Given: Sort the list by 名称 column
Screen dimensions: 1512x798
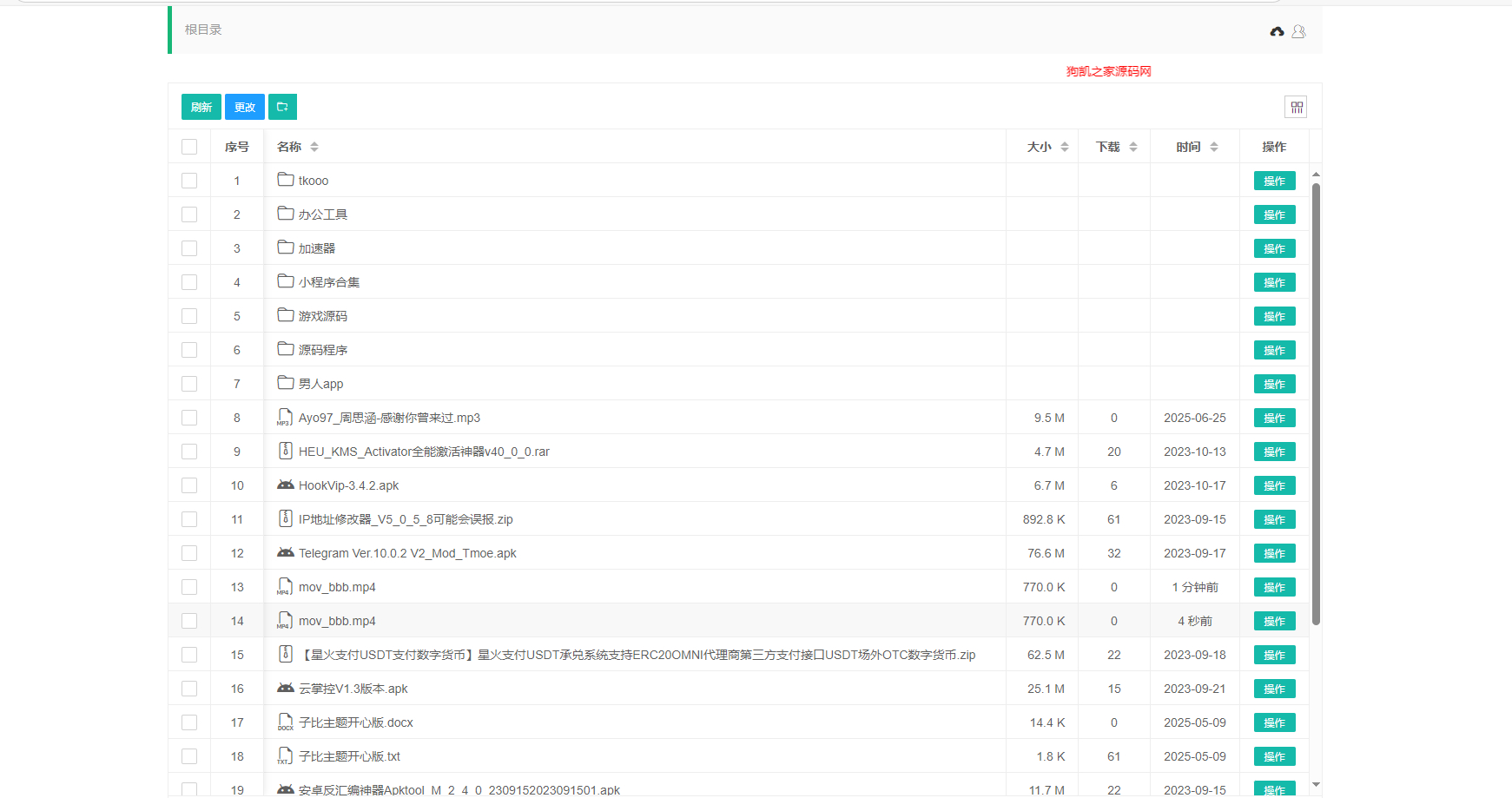Looking at the screenshot, I should click(x=314, y=146).
